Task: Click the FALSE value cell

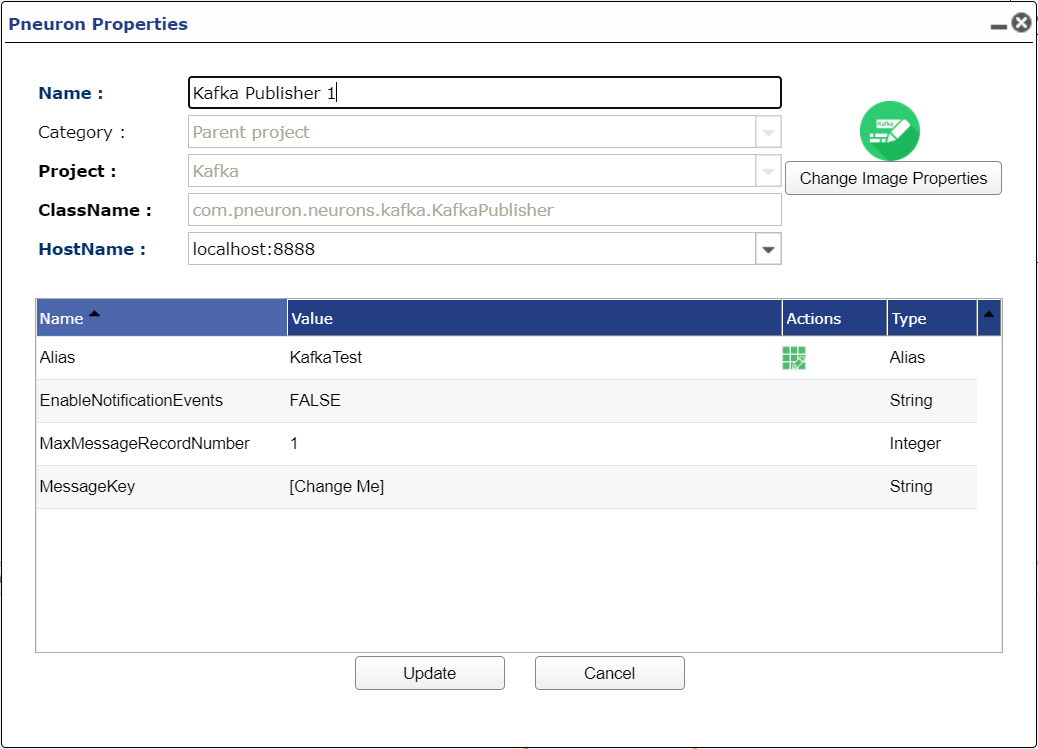Action: point(315,401)
